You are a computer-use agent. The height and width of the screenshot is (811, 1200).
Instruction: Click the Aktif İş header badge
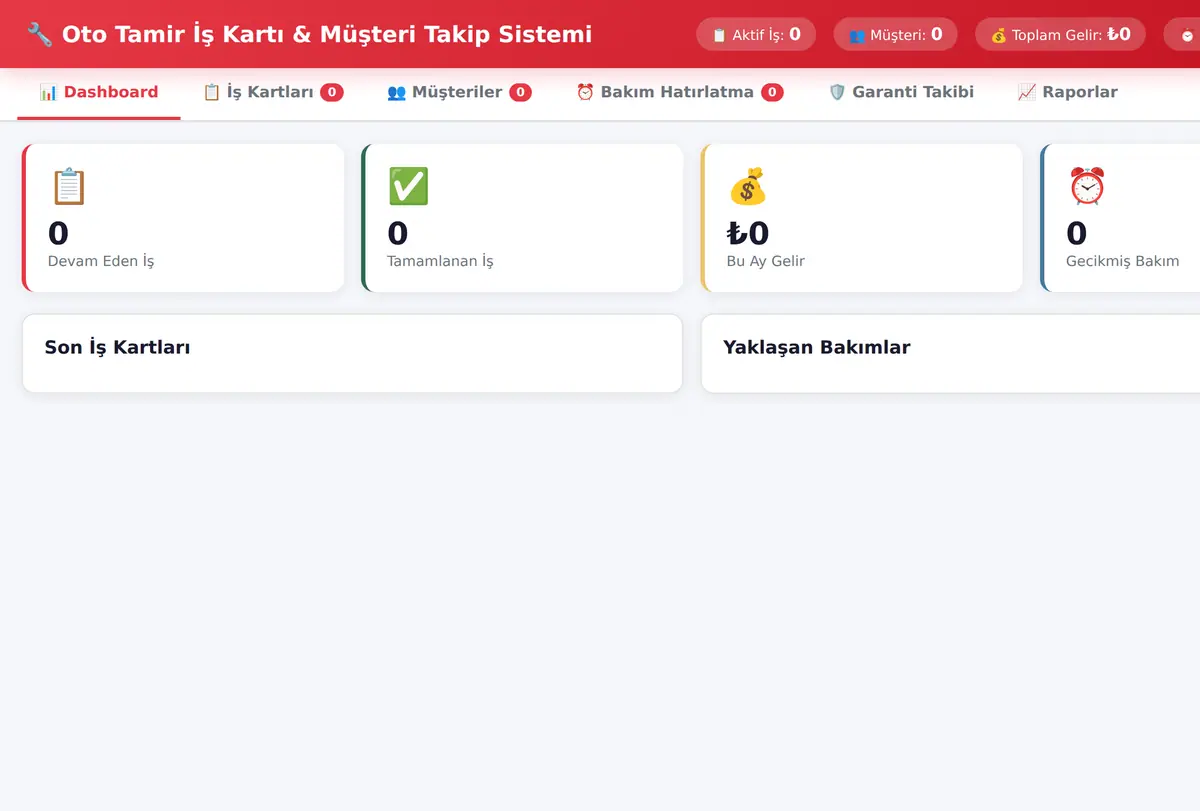point(756,34)
